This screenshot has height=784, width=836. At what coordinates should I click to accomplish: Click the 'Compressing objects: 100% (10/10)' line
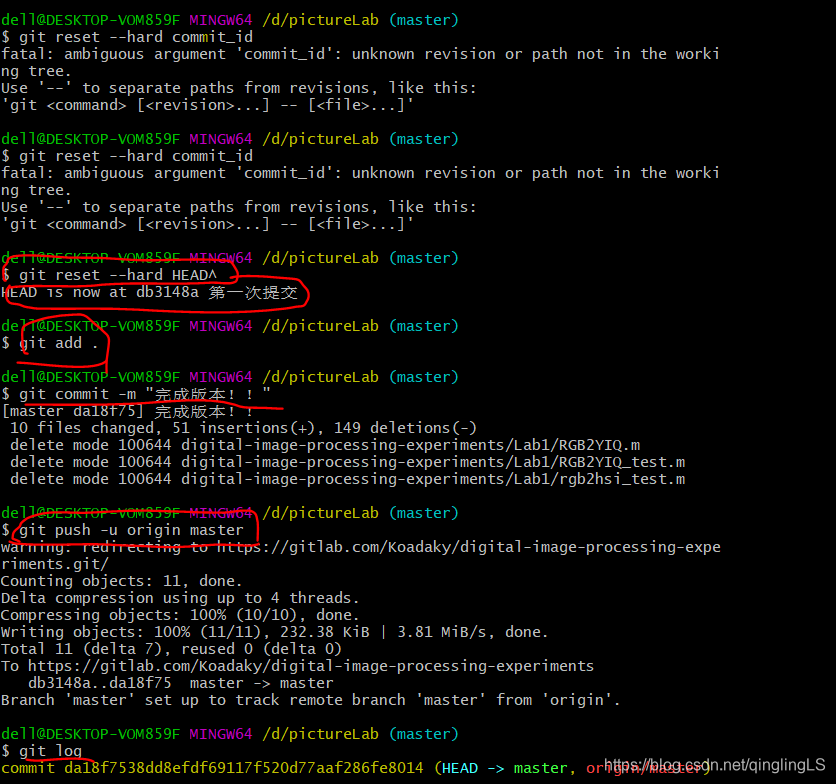coord(180,615)
